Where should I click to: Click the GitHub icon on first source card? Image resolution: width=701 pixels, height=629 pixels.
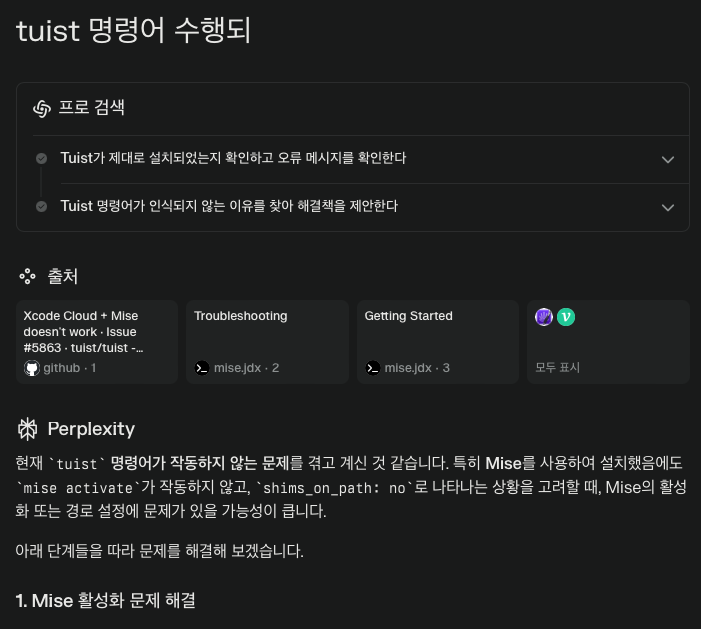[x=32, y=368]
